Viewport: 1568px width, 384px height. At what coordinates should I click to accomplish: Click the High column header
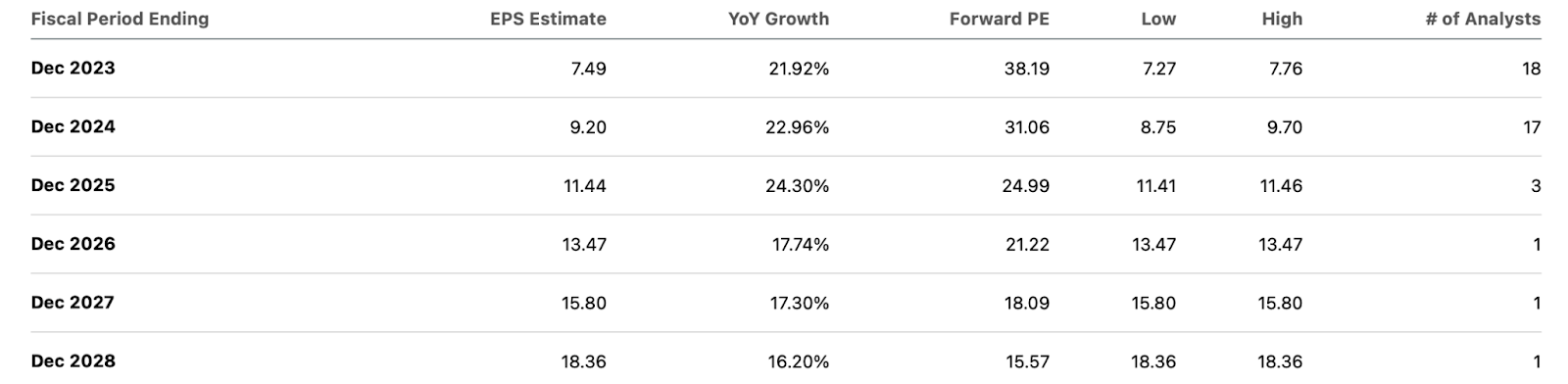pos(1282,19)
